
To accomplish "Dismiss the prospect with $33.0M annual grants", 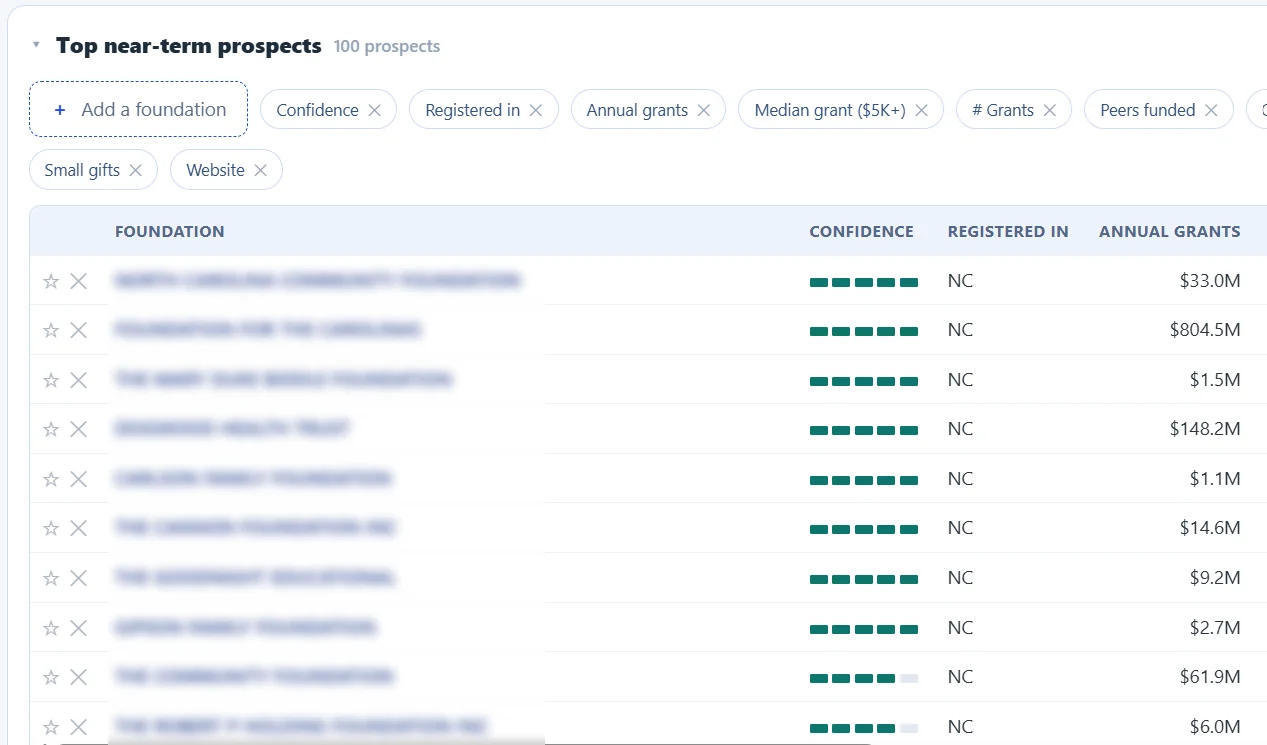I will (79, 281).
